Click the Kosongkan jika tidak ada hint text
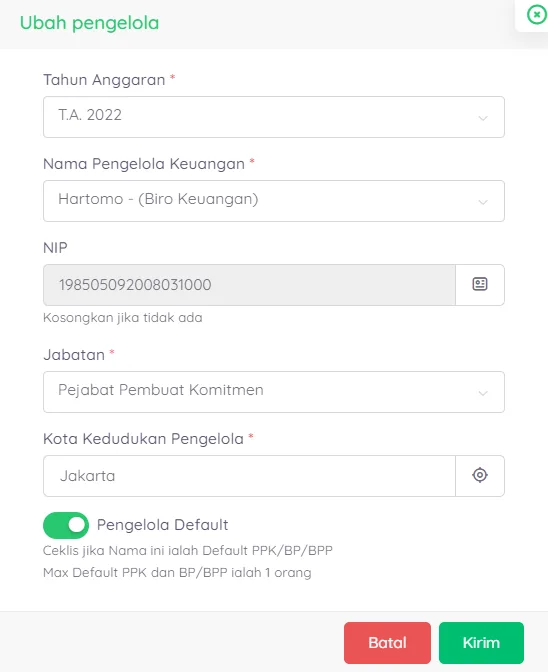 pos(123,318)
